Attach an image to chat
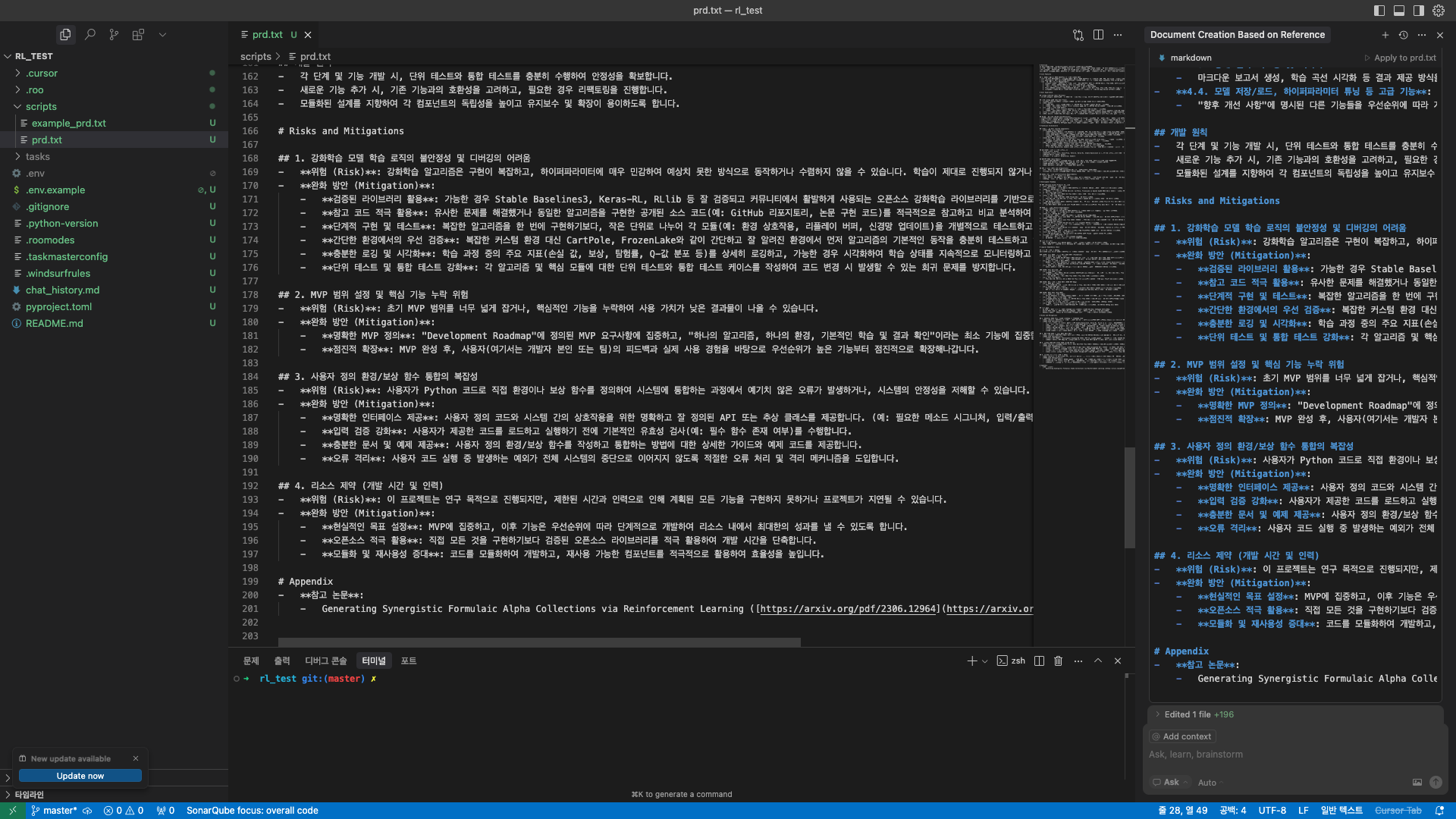This screenshot has width=1456, height=819. [x=1417, y=783]
